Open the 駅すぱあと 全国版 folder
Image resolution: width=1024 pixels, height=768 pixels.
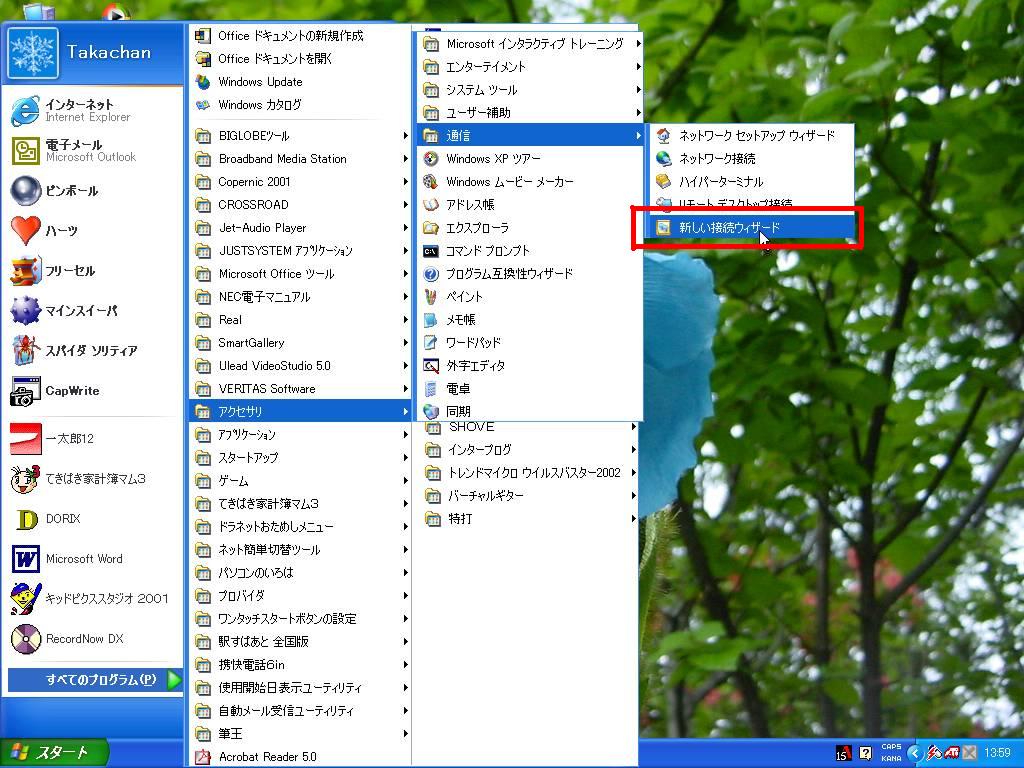tap(300, 641)
